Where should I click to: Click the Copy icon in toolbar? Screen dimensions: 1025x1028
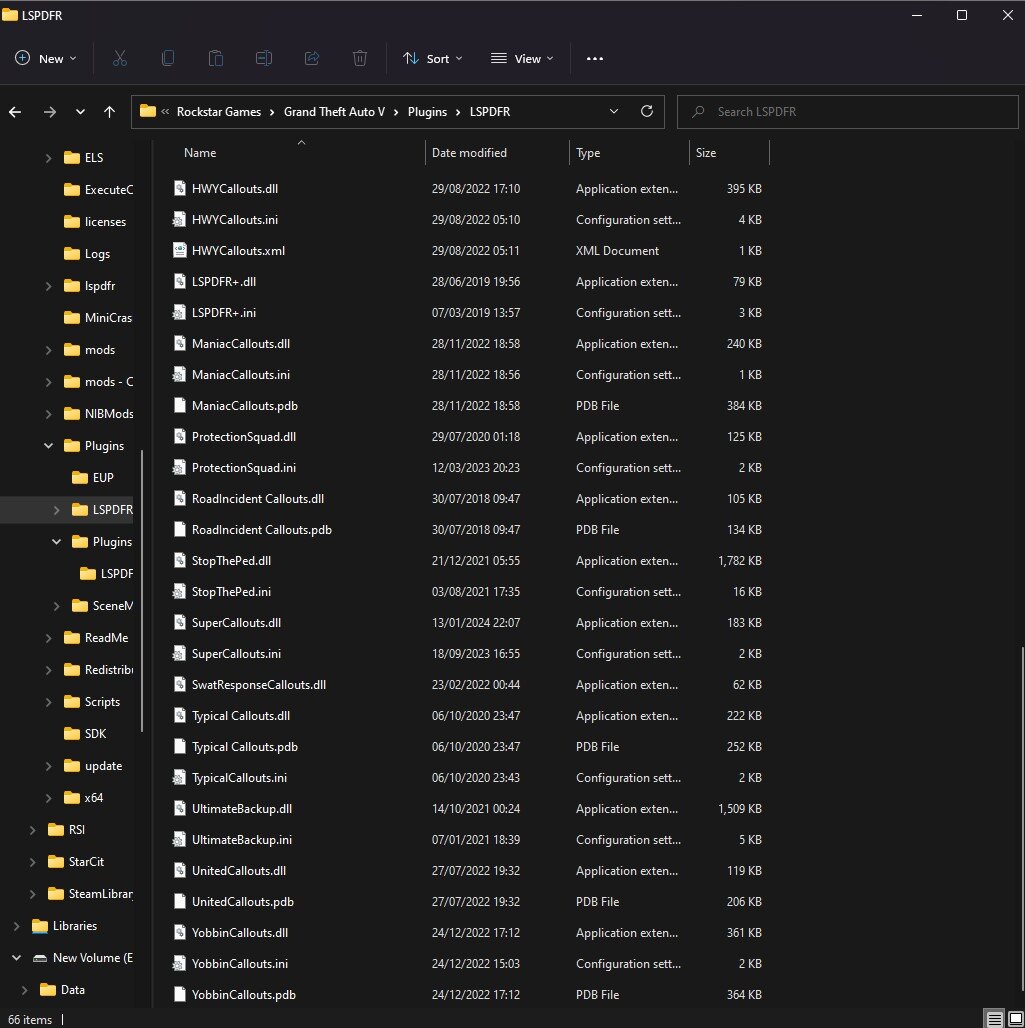pyautogui.click(x=168, y=59)
